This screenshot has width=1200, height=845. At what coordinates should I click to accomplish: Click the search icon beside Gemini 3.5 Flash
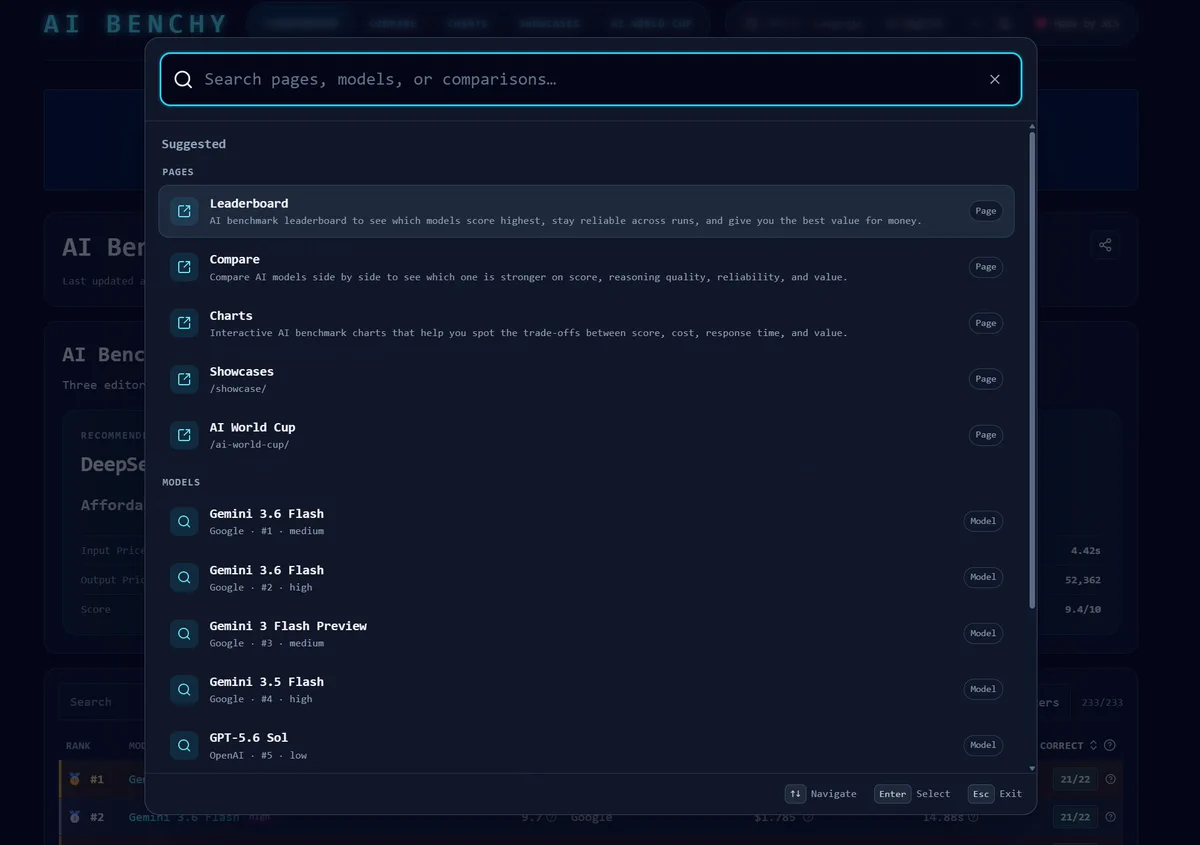(x=184, y=689)
